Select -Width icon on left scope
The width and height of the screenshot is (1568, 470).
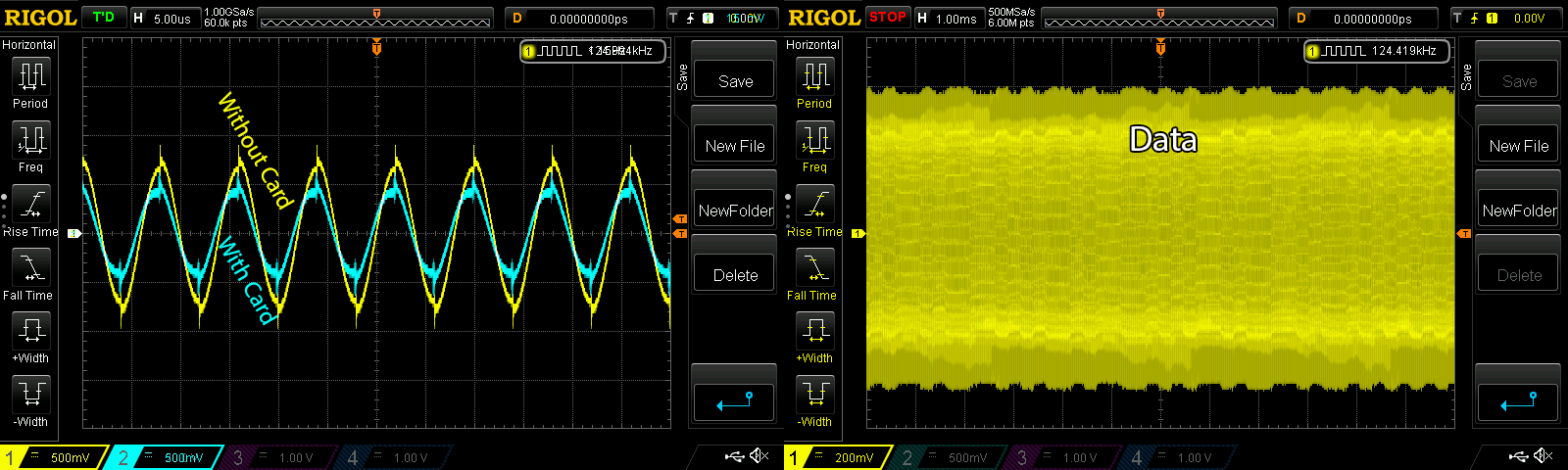pos(31,395)
